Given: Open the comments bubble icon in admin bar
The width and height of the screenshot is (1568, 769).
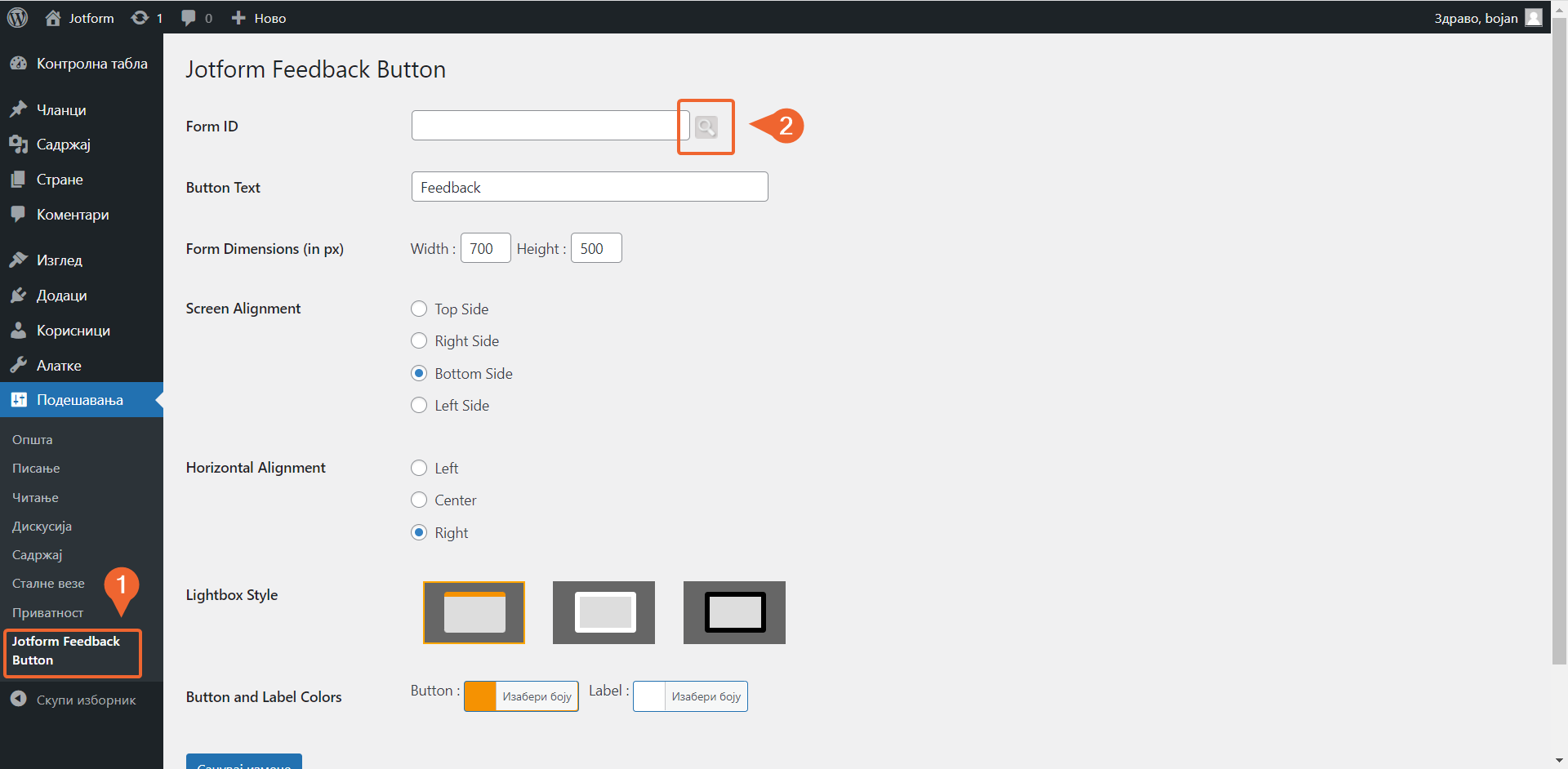Looking at the screenshot, I should coord(189,18).
